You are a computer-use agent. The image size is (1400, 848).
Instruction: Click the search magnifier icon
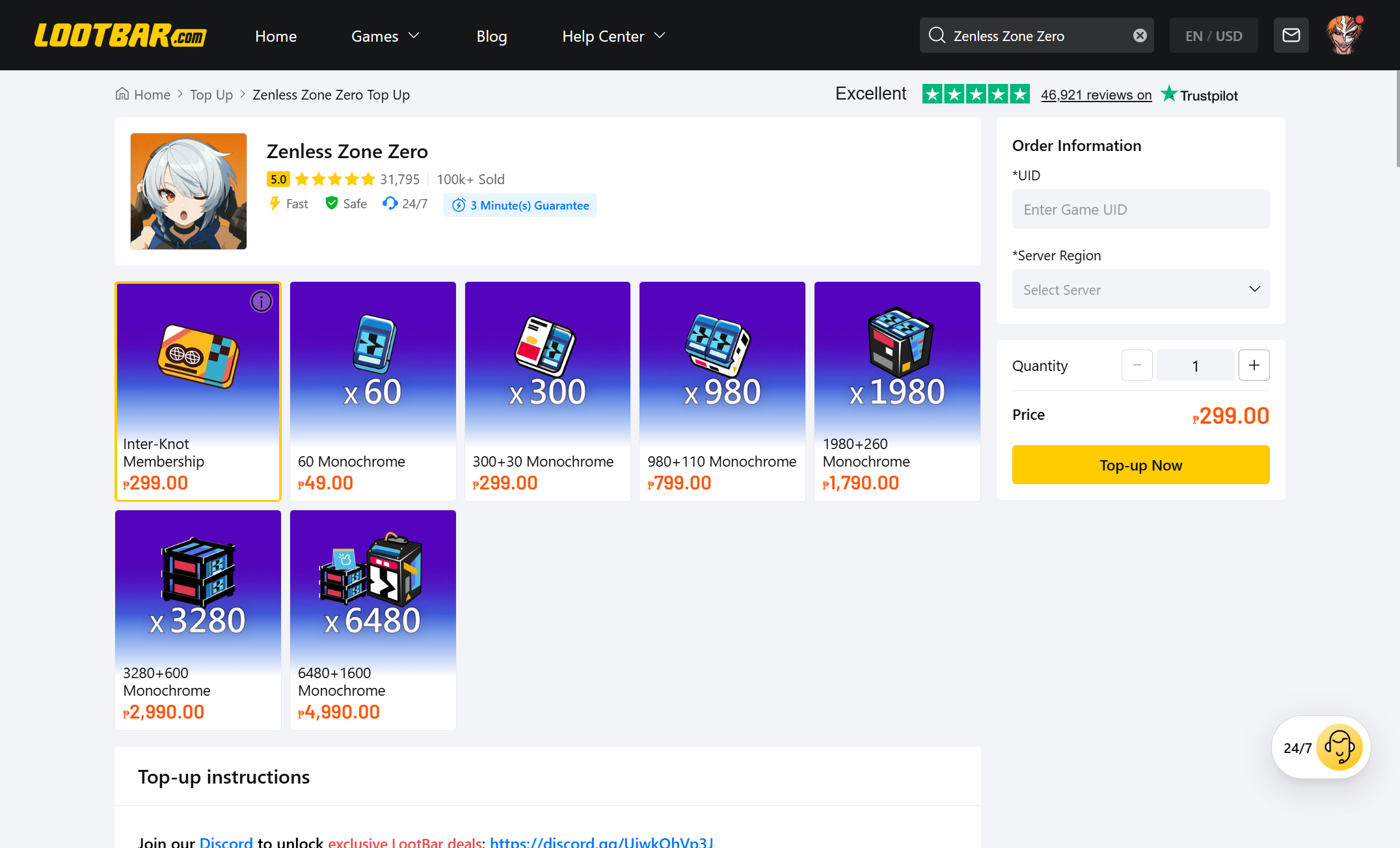937,35
